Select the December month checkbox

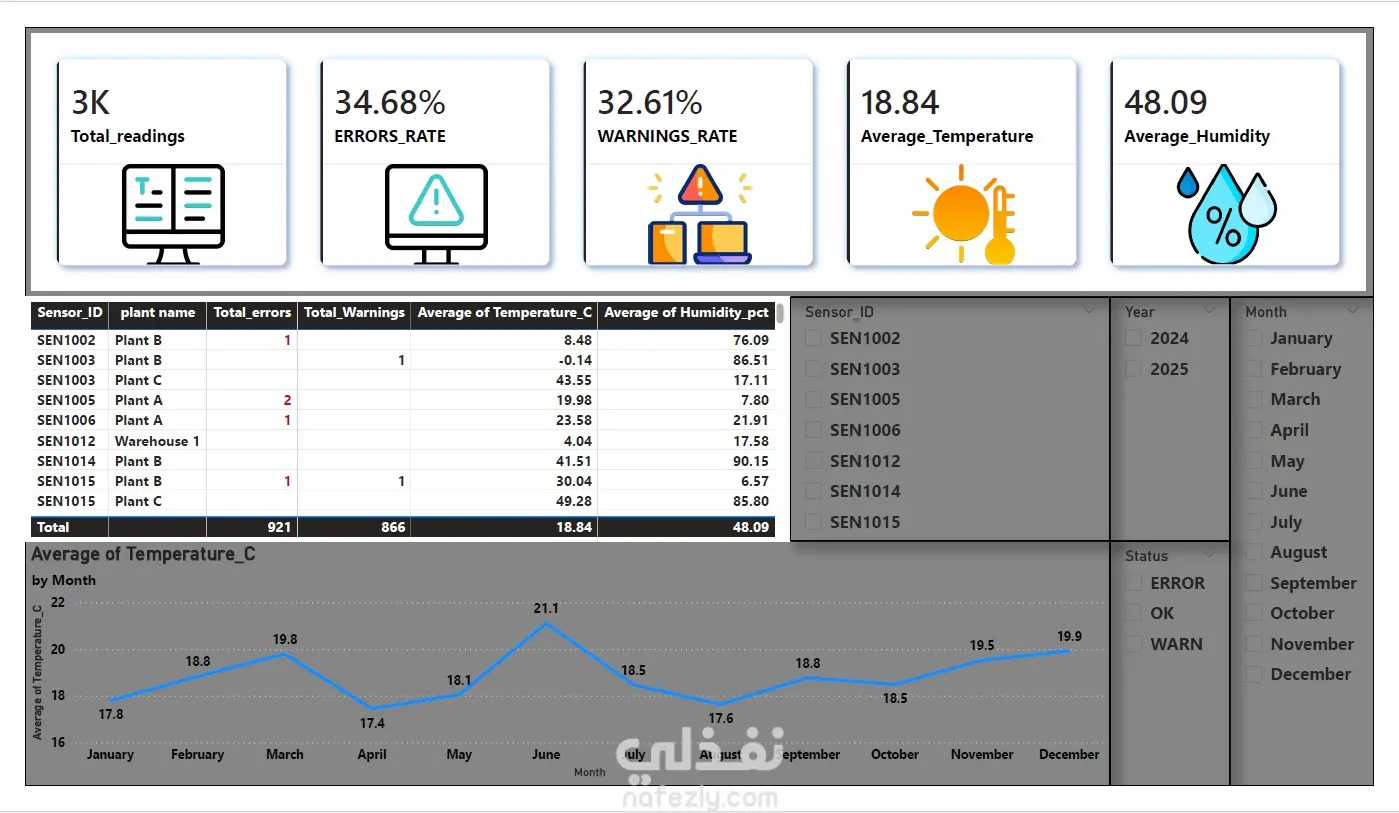click(1254, 675)
